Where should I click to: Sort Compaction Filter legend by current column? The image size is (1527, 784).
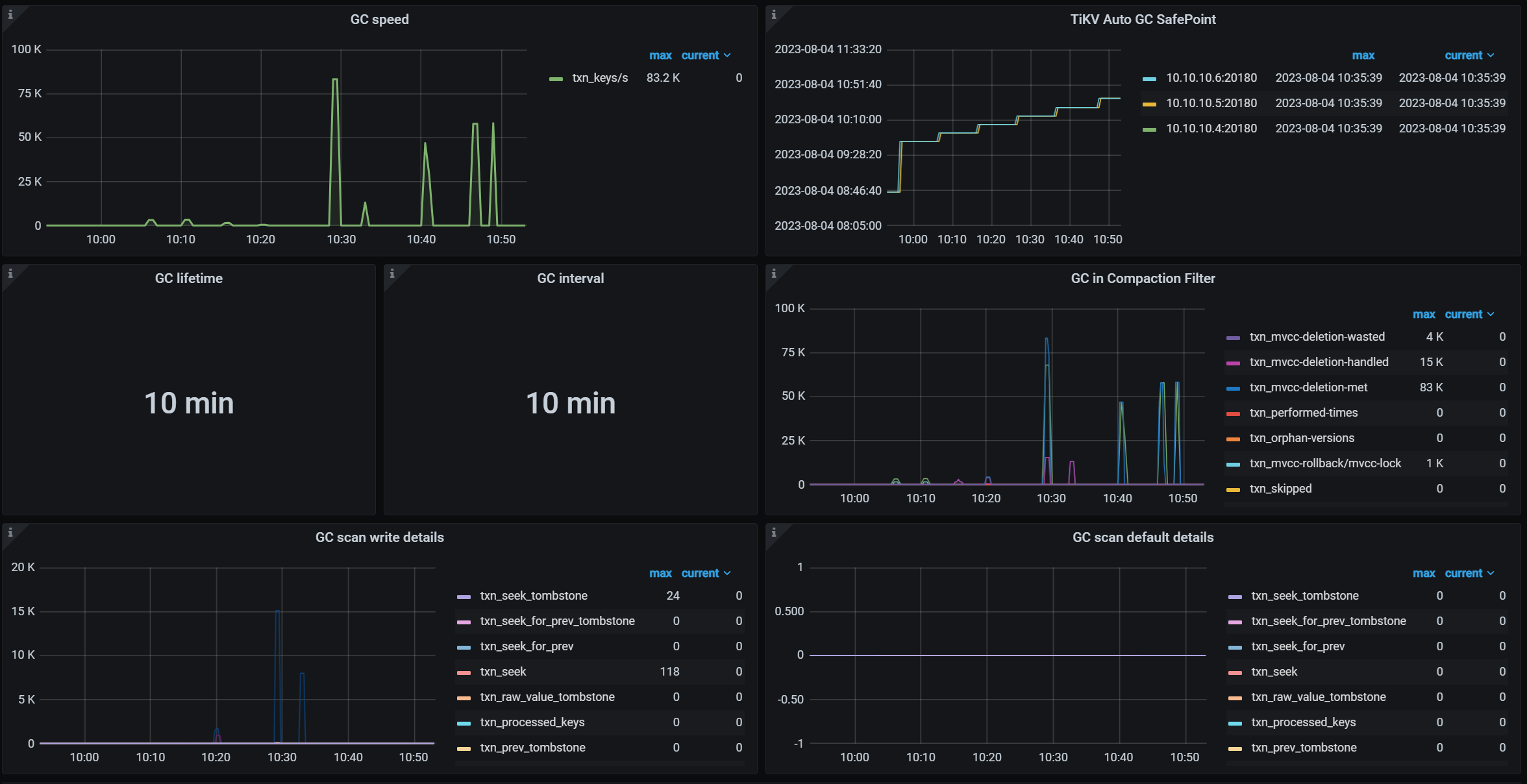pyautogui.click(x=1463, y=315)
